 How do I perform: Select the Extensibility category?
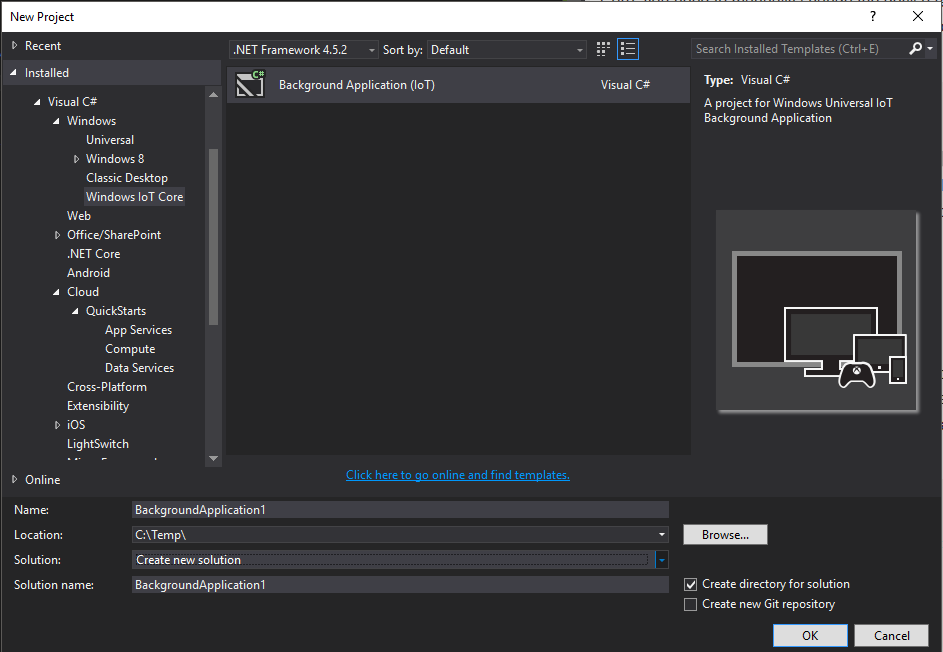tap(98, 406)
